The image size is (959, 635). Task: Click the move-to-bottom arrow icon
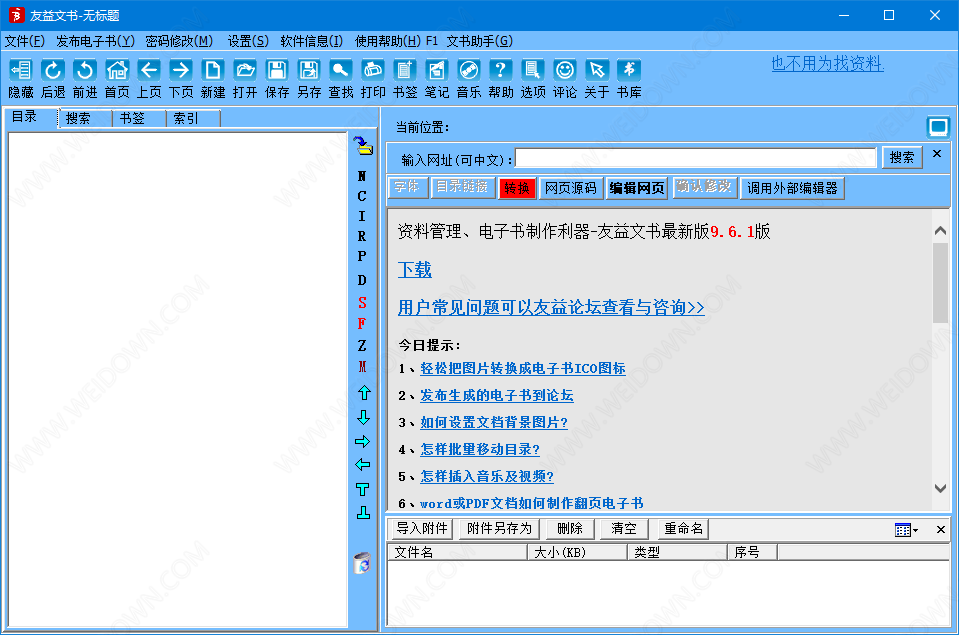363,513
